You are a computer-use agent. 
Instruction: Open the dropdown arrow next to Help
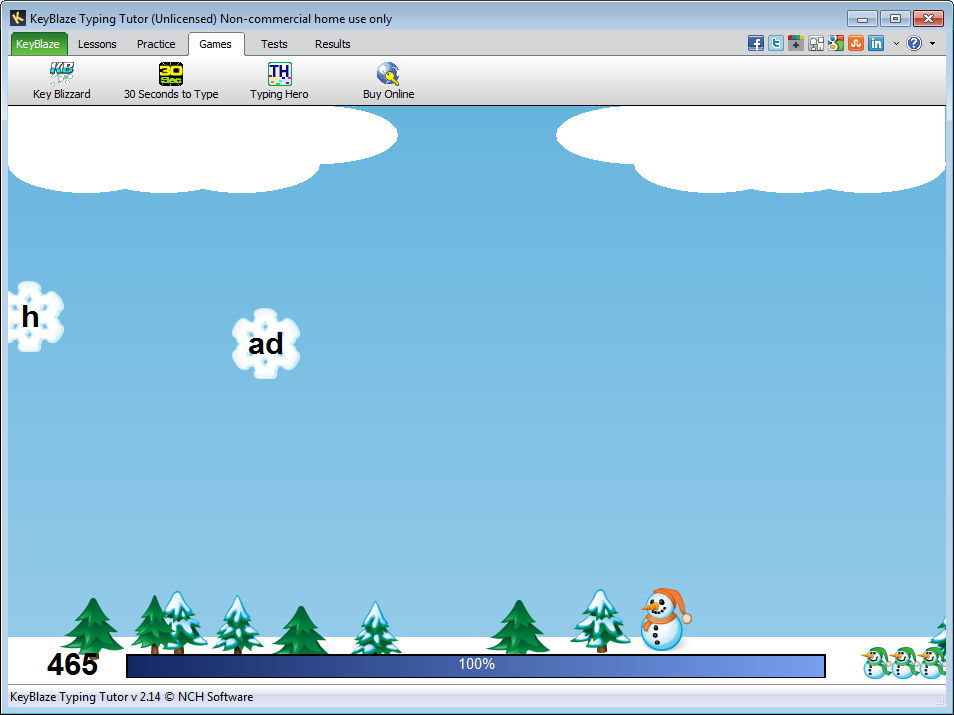[x=932, y=43]
